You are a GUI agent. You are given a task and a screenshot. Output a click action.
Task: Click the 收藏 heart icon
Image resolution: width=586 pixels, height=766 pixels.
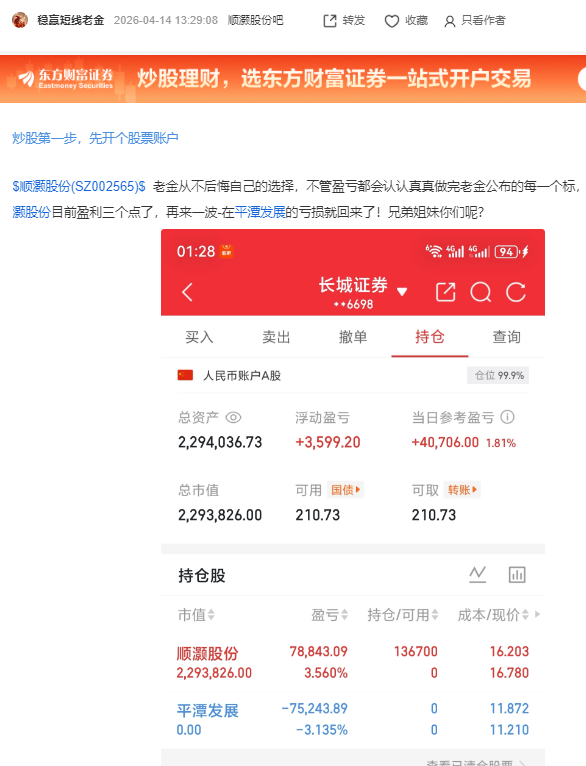click(392, 21)
